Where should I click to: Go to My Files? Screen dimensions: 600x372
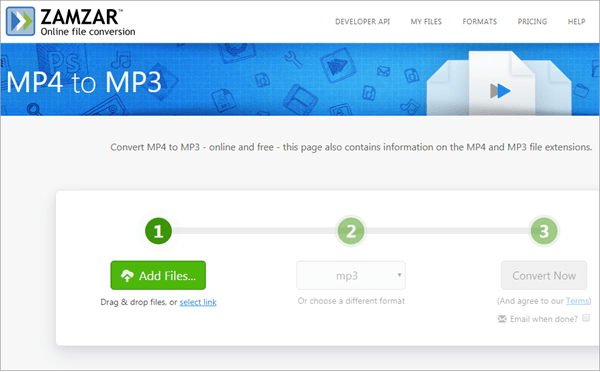426,22
